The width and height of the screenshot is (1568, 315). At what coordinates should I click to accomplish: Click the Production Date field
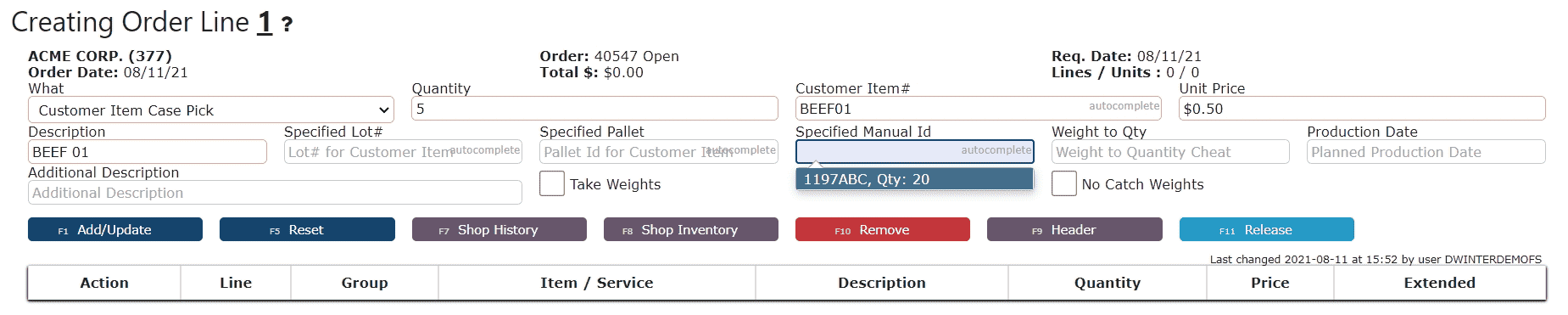(1426, 152)
